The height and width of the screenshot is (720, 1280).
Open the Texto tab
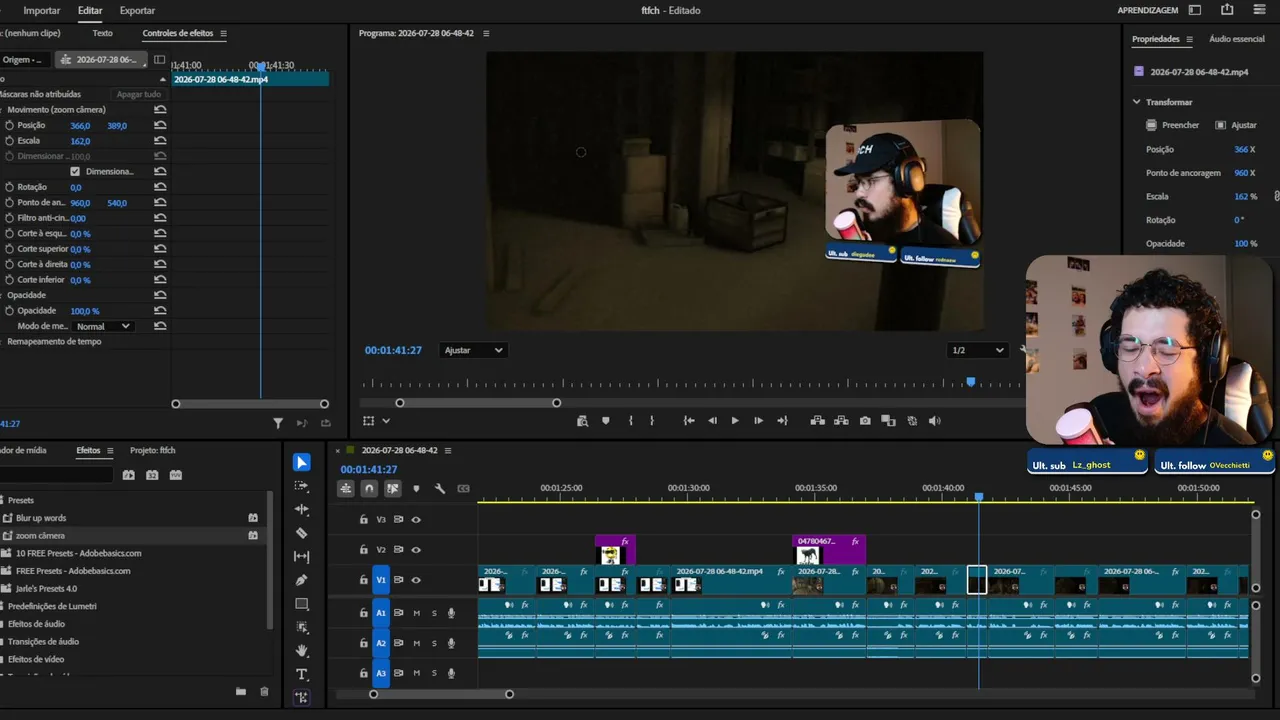(103, 33)
